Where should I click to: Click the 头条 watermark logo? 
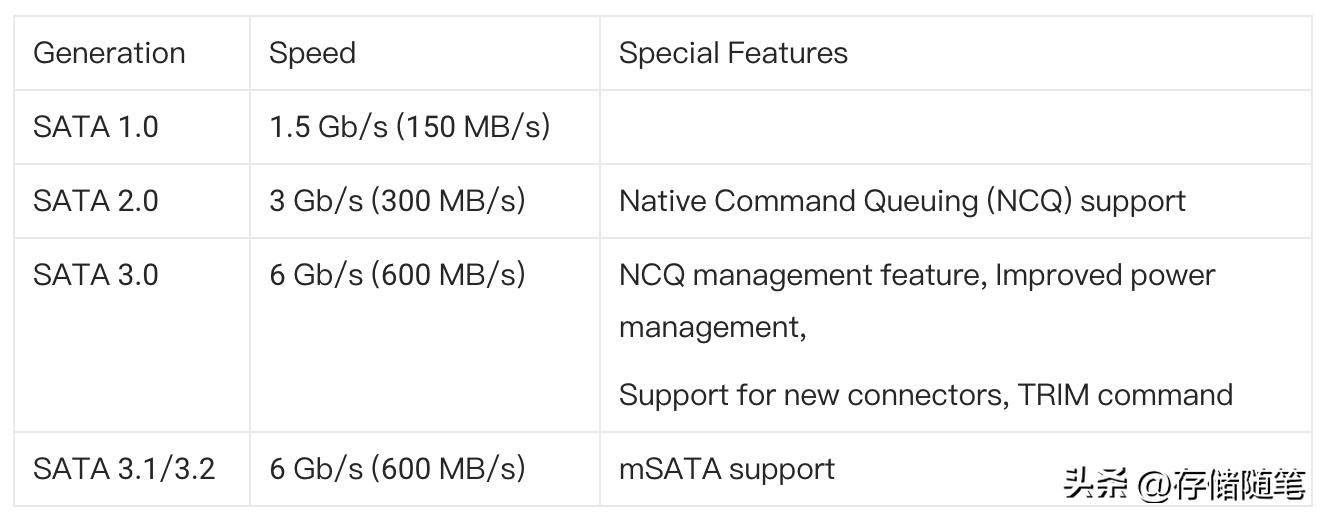[1095, 485]
